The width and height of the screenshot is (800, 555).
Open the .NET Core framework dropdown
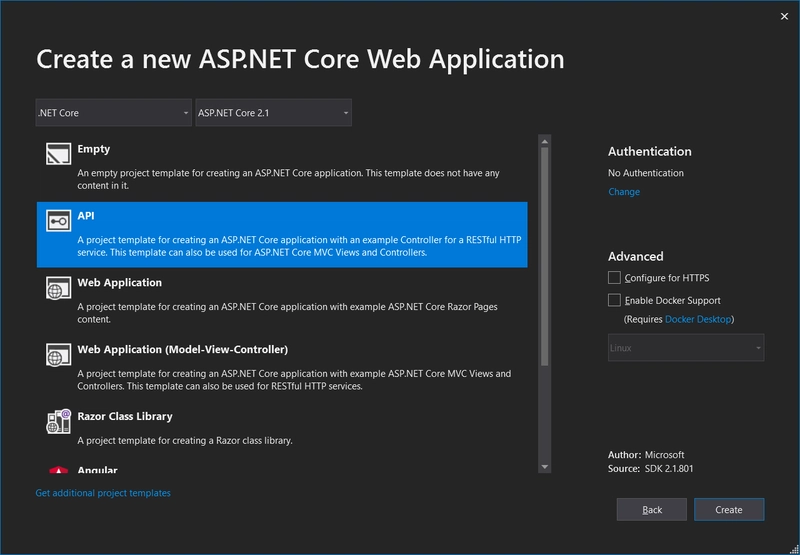click(114, 113)
